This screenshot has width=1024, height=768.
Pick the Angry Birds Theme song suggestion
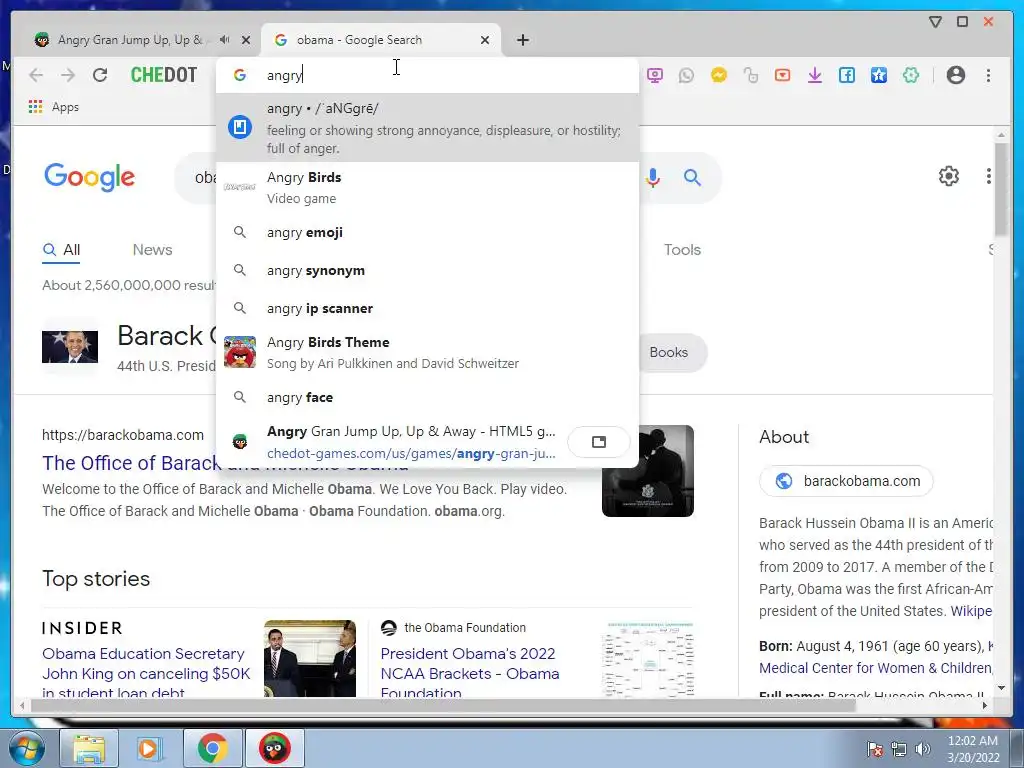point(428,353)
